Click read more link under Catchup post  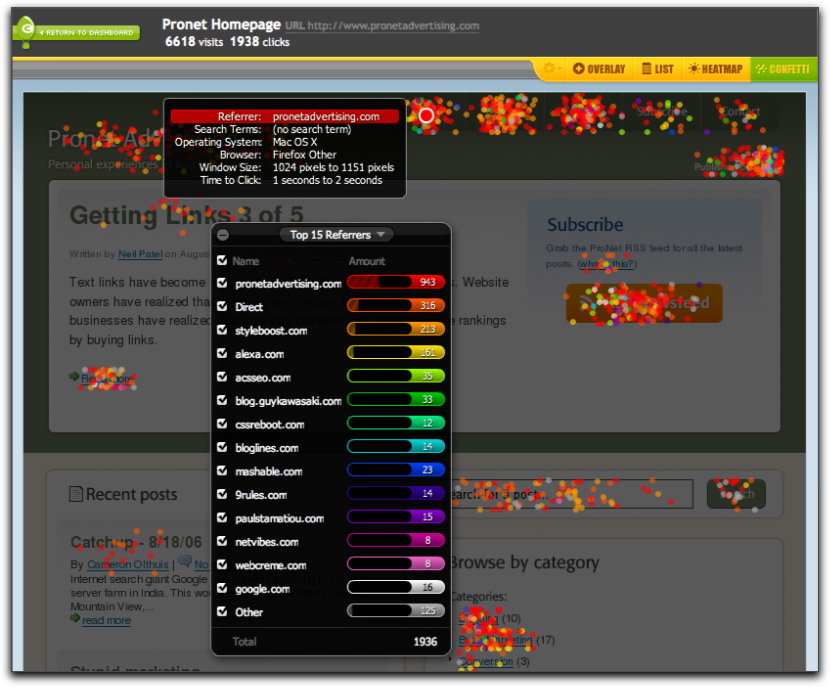click(106, 620)
